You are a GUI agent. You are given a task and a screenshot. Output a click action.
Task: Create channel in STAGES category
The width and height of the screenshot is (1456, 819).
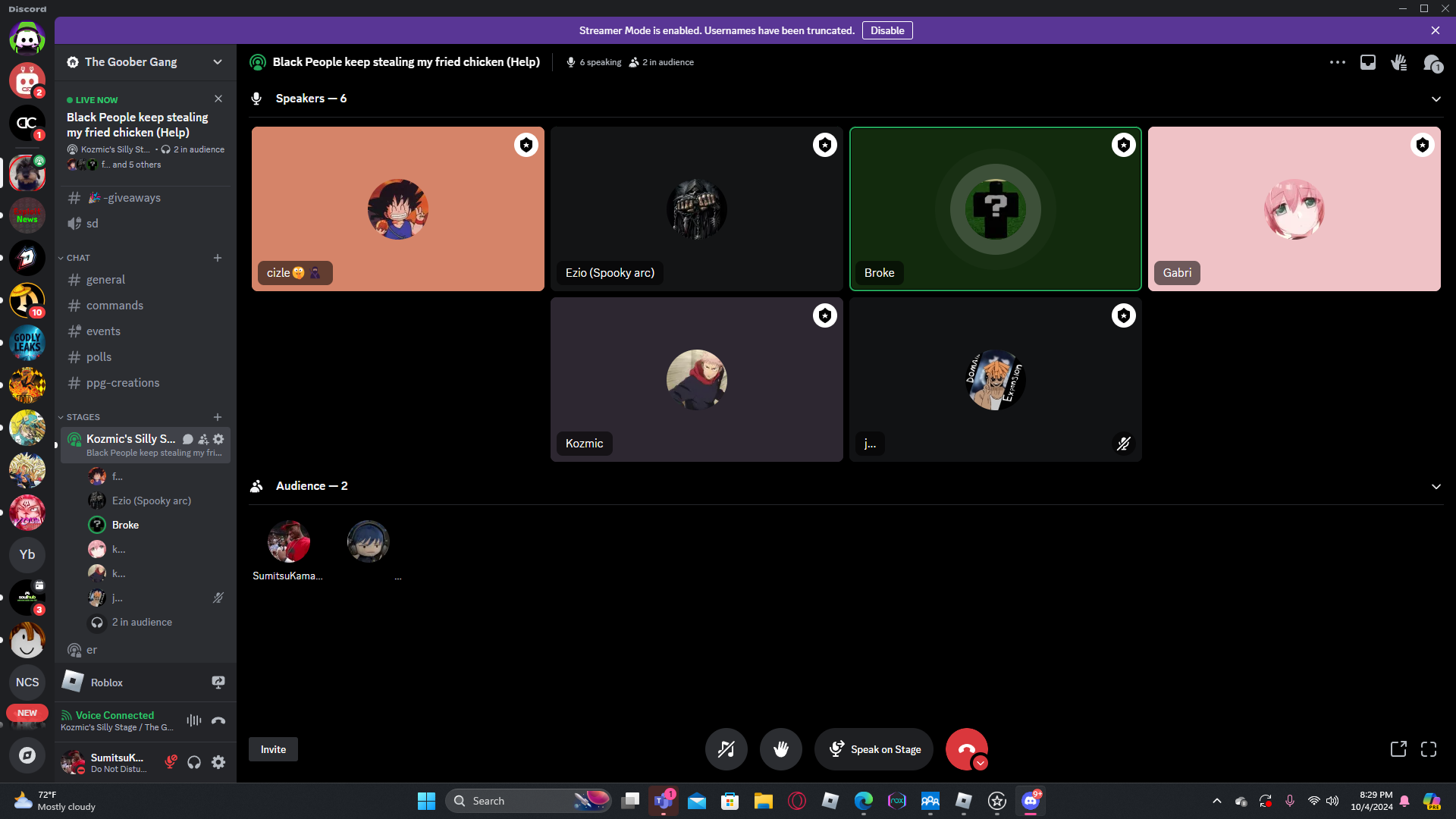point(218,417)
